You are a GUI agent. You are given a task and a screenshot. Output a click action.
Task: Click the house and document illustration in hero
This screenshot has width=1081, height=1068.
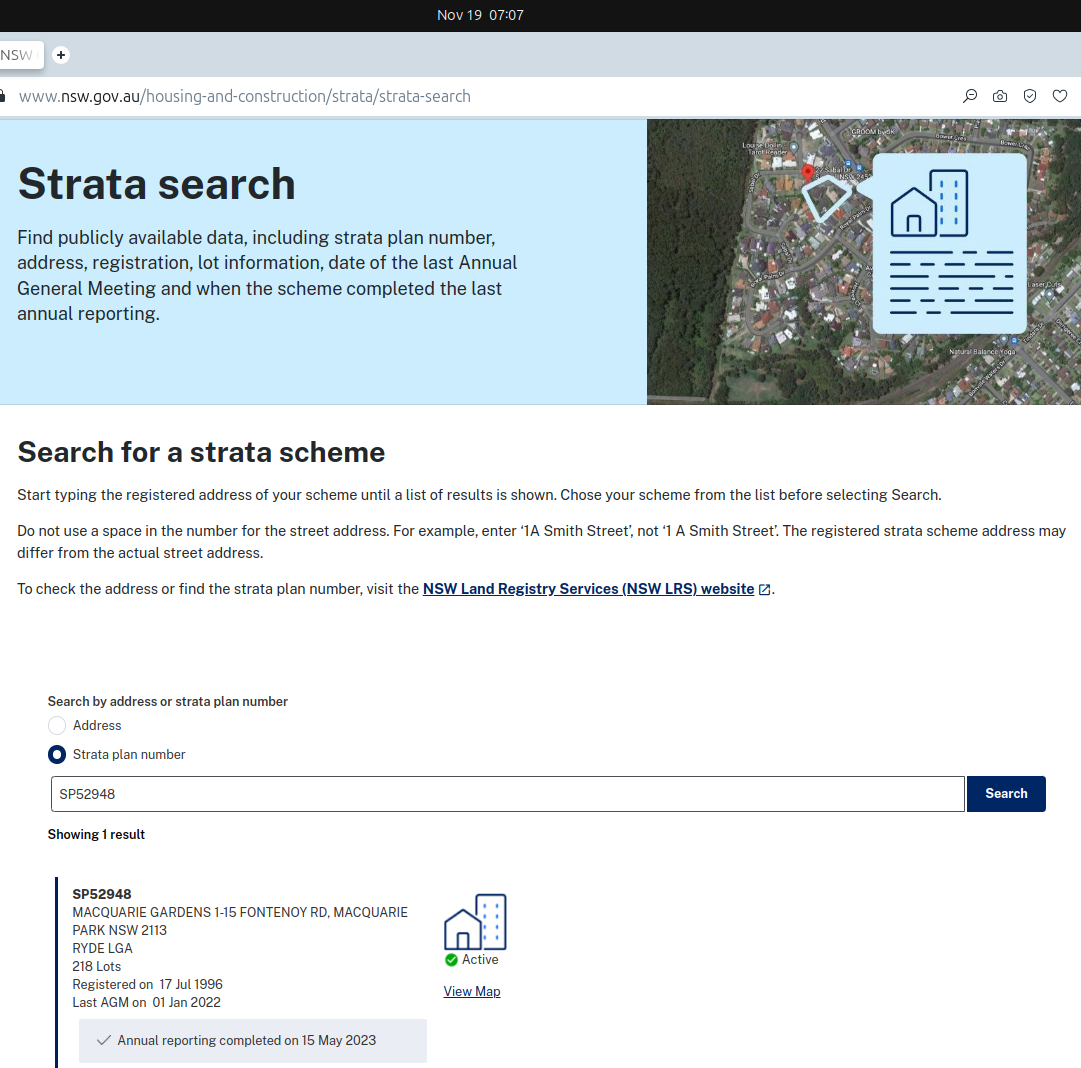click(x=950, y=243)
